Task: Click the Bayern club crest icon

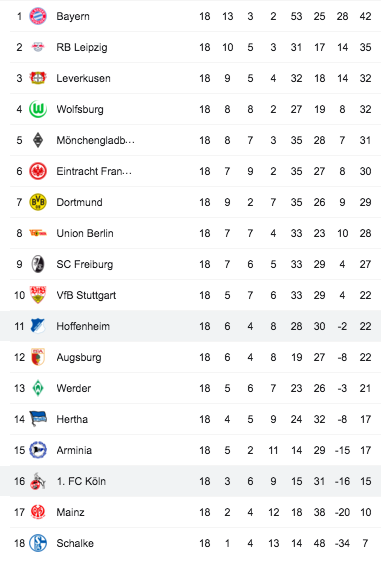Action: 38,16
